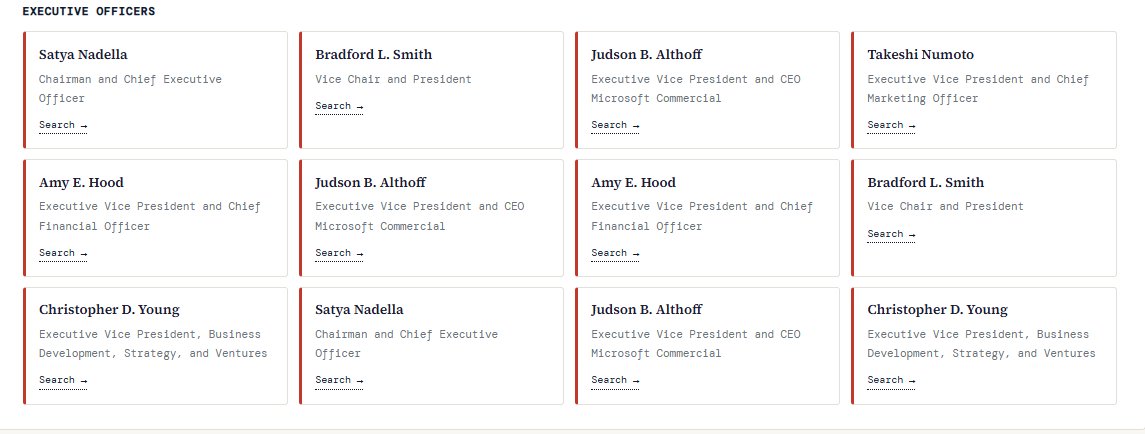
Task: Click Search in Judson Althoff card between Amy Hood cards
Action: 339,254
